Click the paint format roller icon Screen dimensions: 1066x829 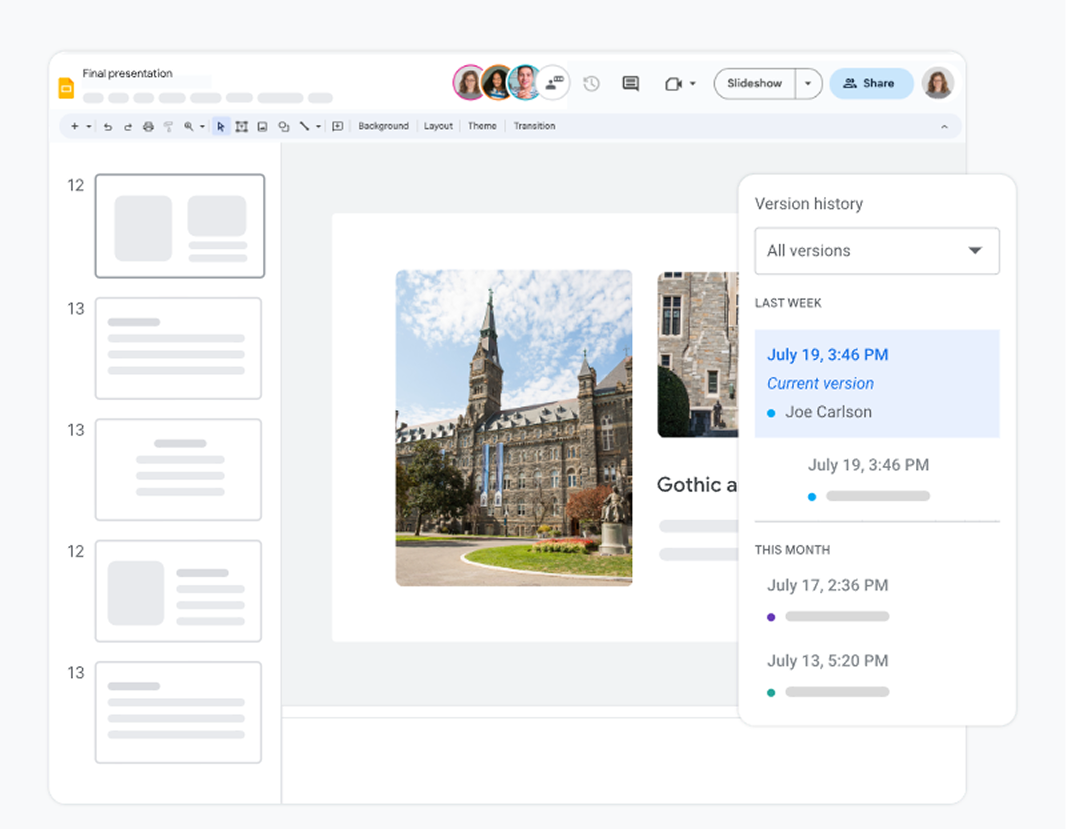(x=168, y=127)
